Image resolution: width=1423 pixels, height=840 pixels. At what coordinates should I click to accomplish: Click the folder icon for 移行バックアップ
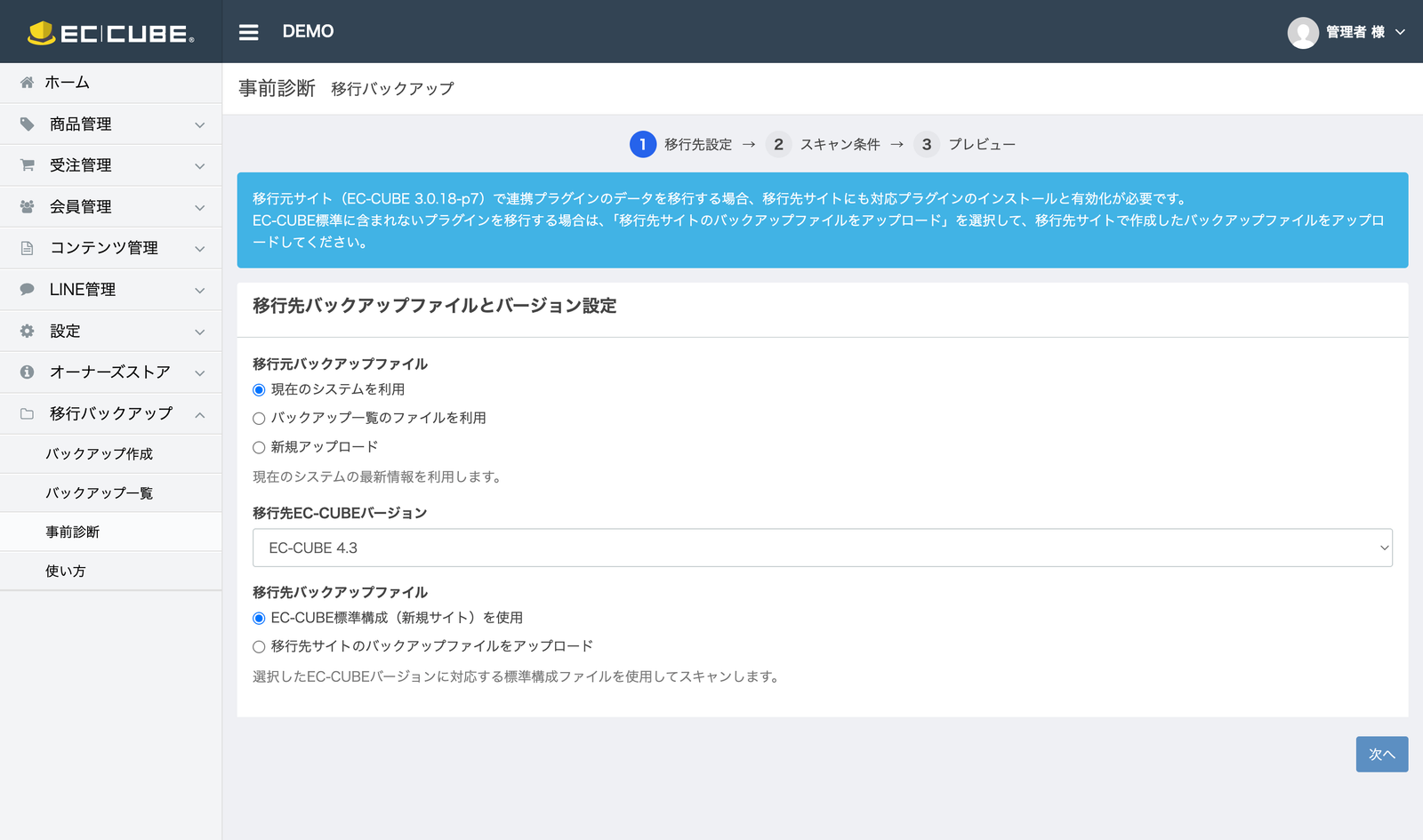(x=28, y=413)
